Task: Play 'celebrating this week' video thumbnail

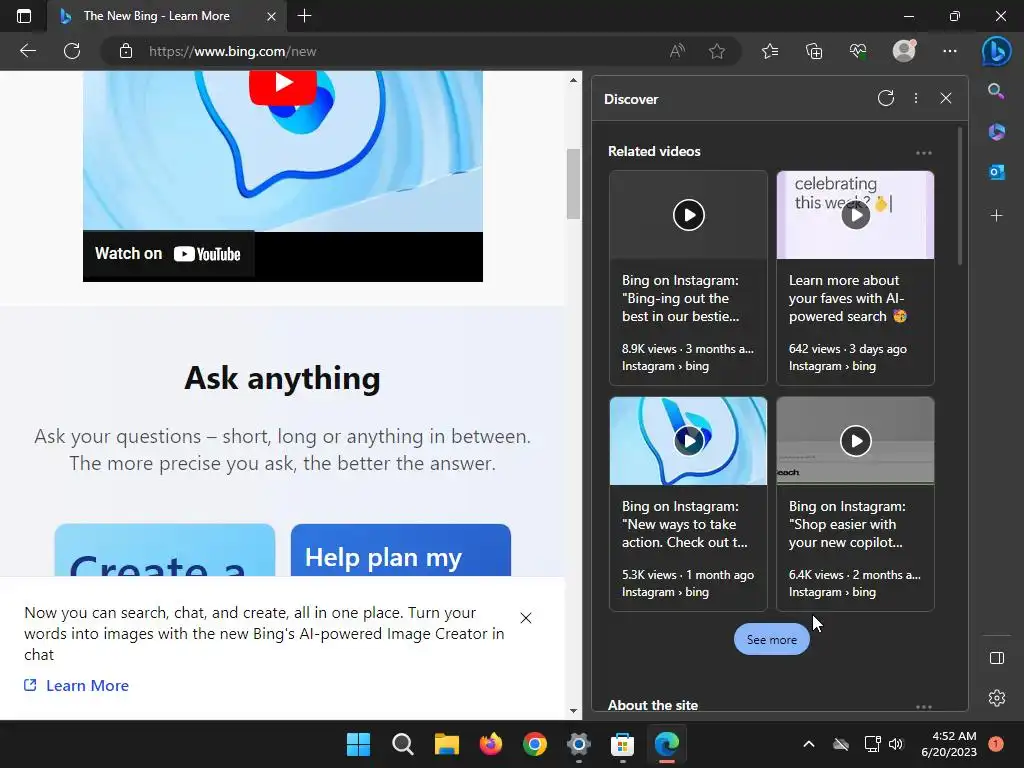Action: point(856,215)
